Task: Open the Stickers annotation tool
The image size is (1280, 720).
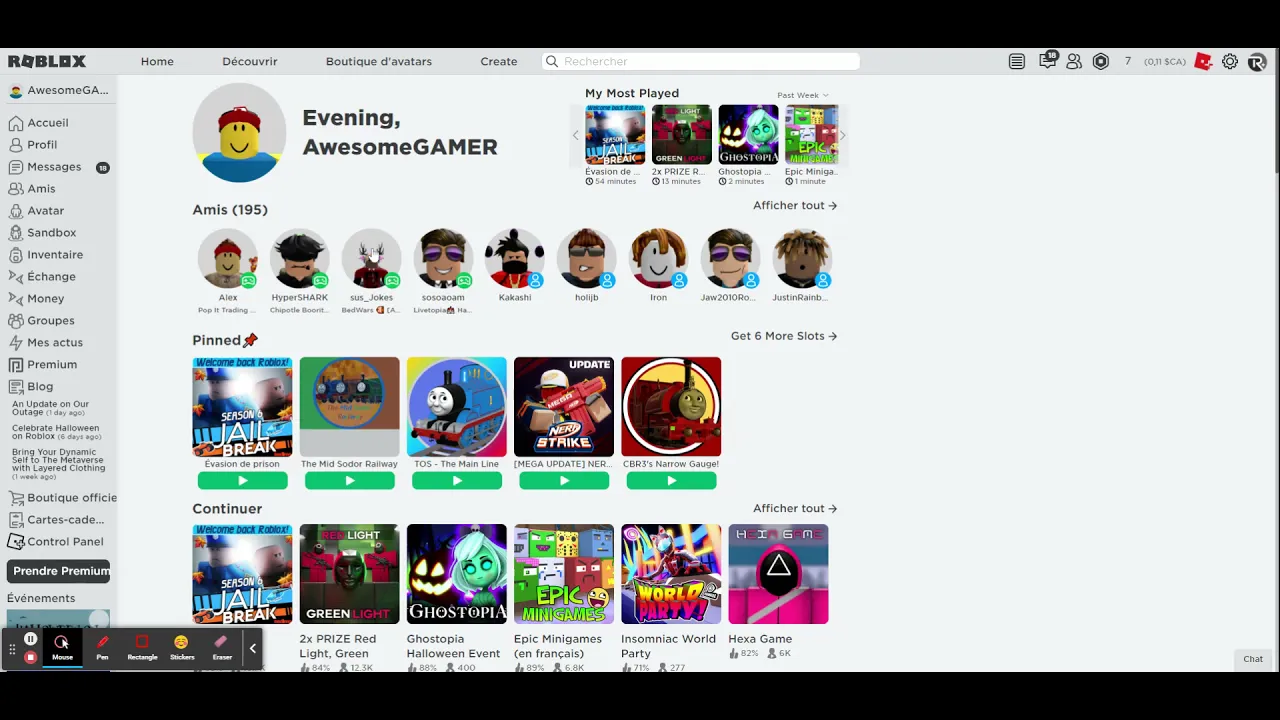Action: [x=182, y=648]
